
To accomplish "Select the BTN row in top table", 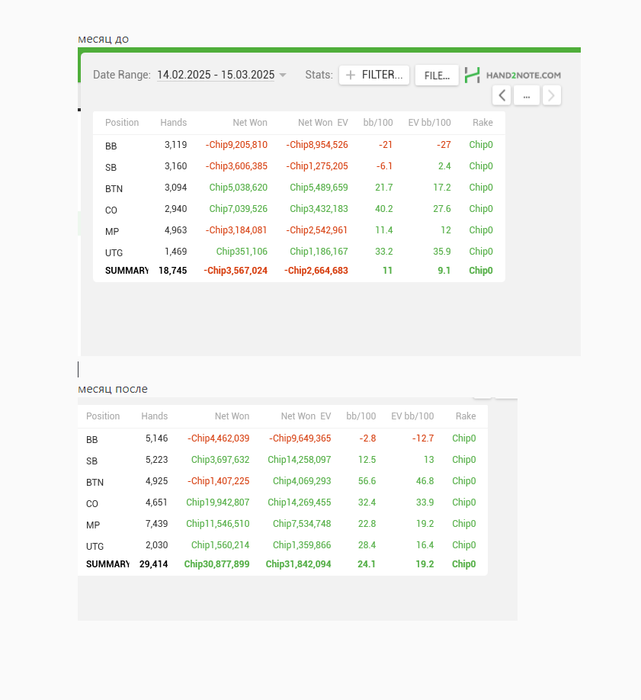I will click(x=298, y=187).
